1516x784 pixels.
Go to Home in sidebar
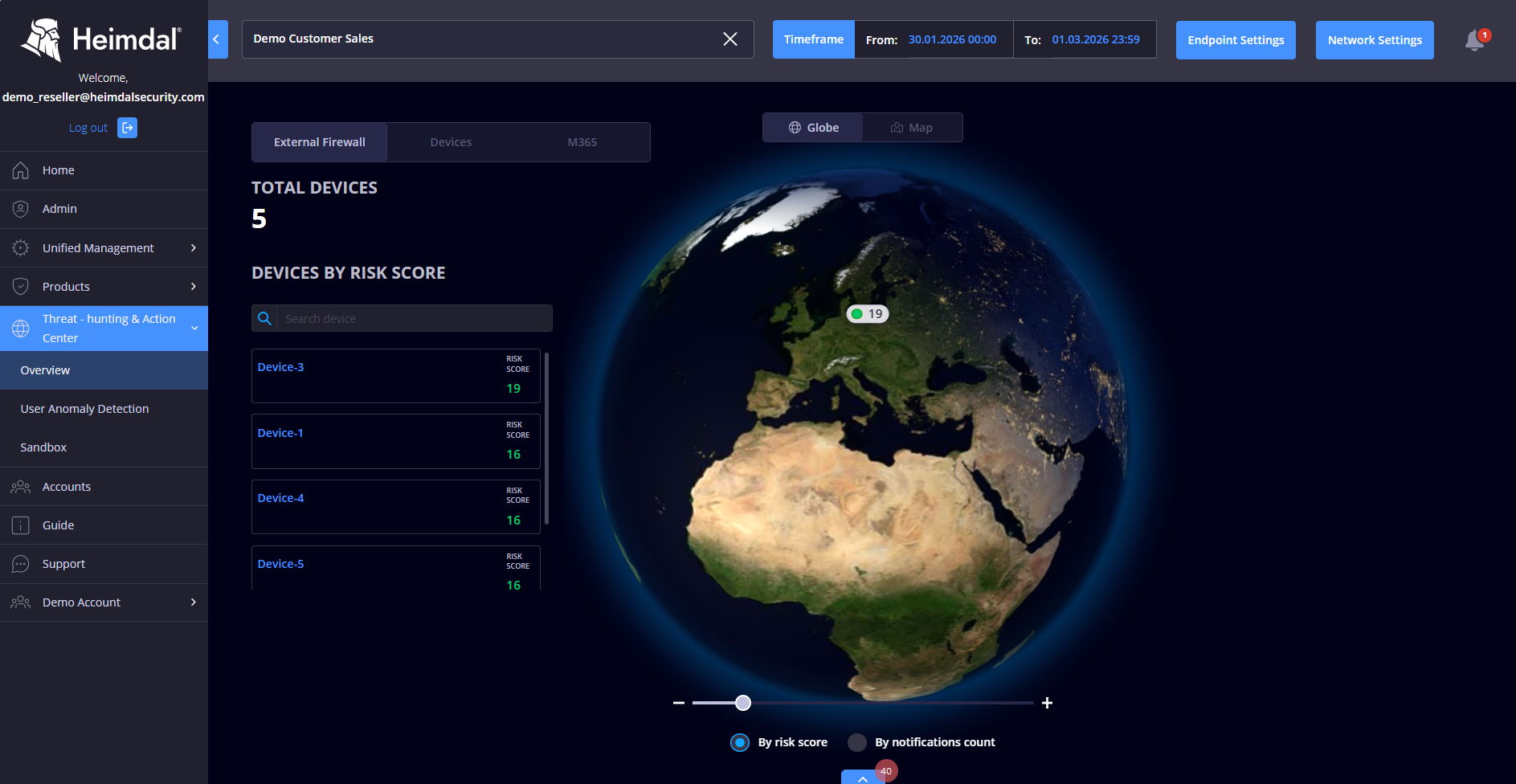(104, 170)
